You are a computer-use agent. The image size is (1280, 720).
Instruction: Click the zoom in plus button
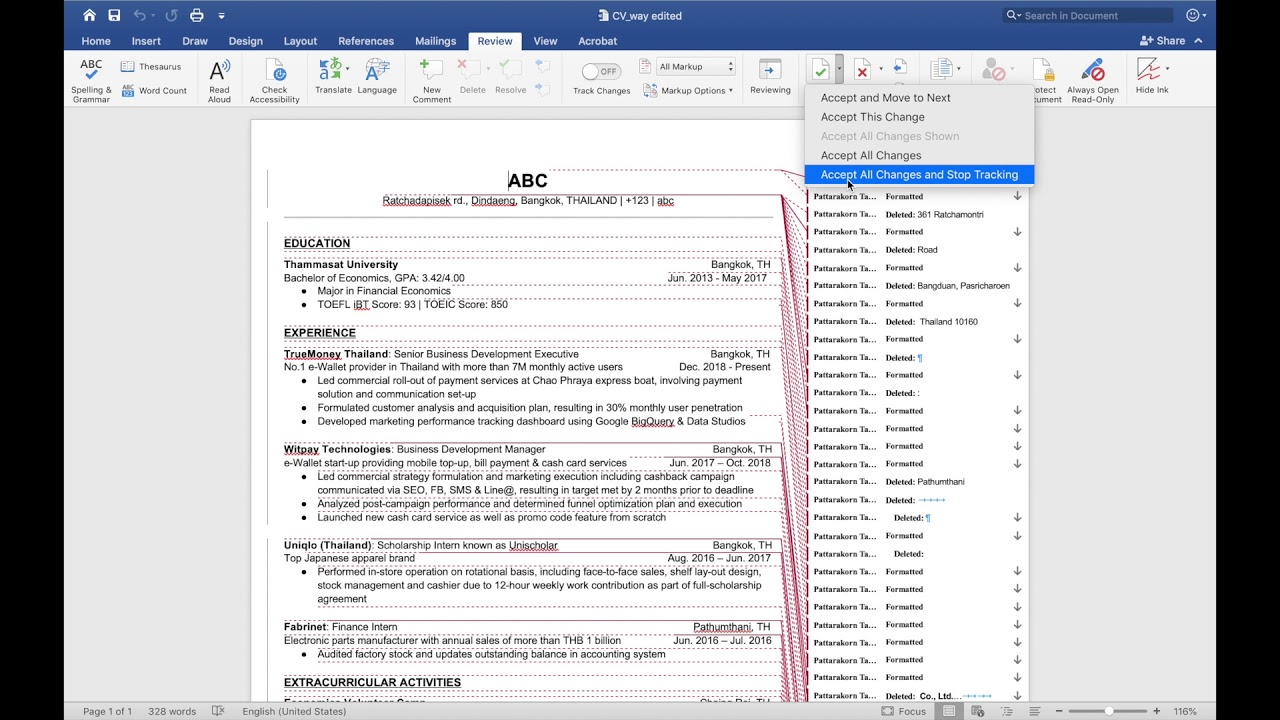(x=1156, y=711)
